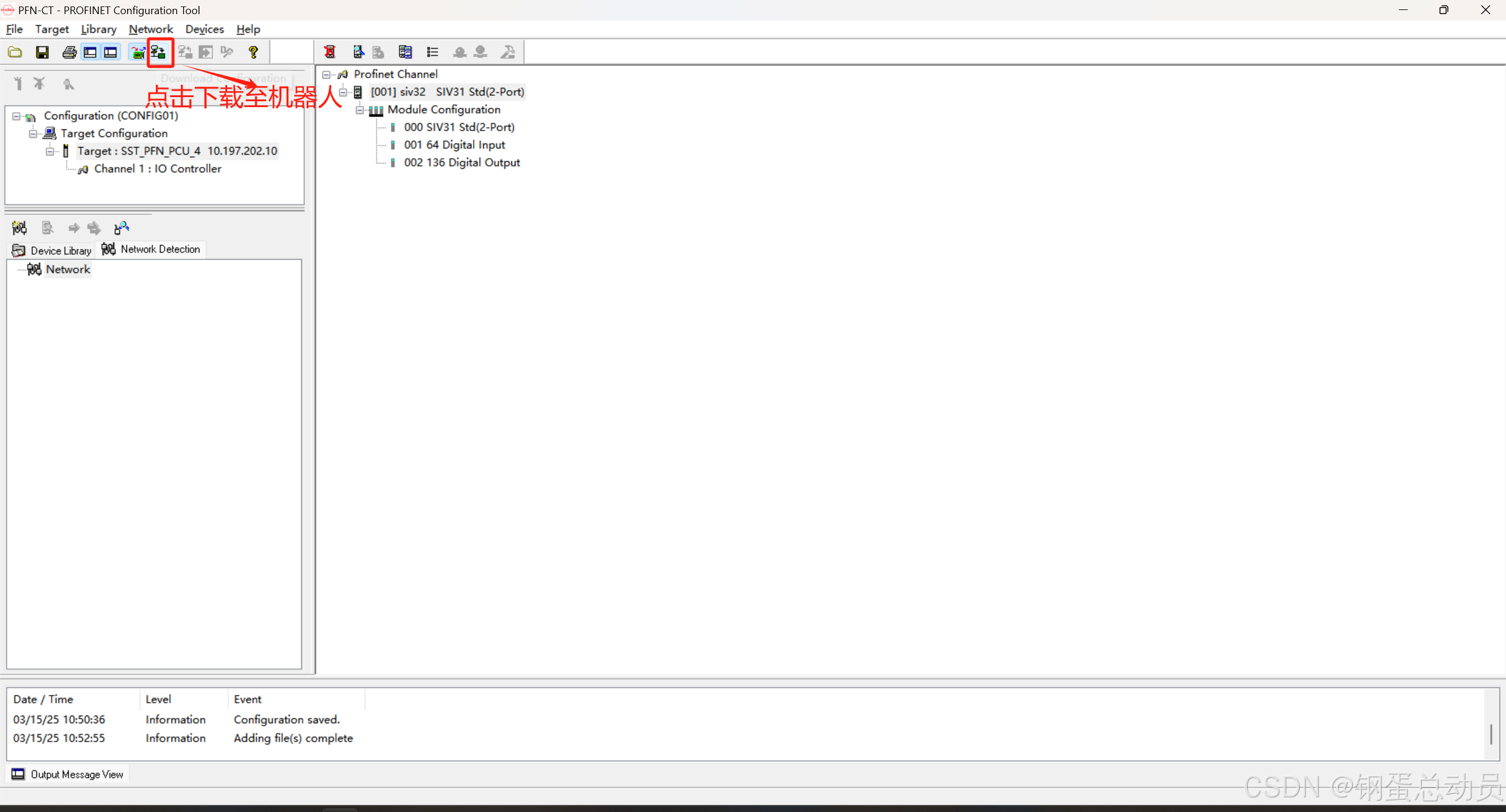Collapse the Configuration (CONFIG01) tree node
Image resolution: width=1506 pixels, height=812 pixels.
pos(16,117)
